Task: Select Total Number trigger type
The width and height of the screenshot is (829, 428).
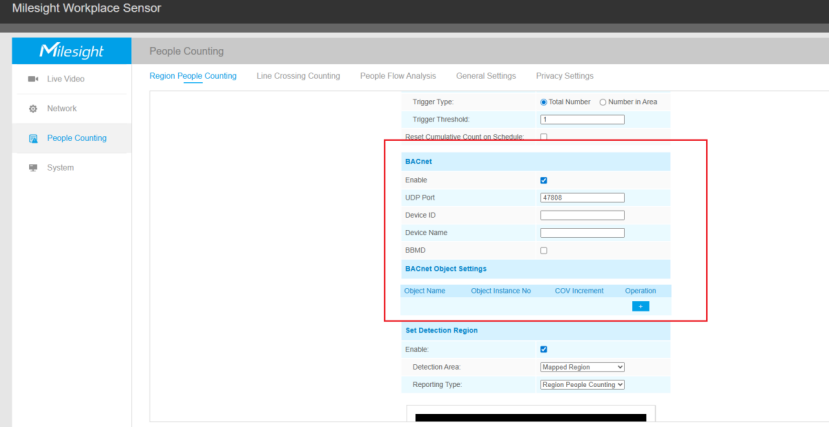Action: click(544, 102)
